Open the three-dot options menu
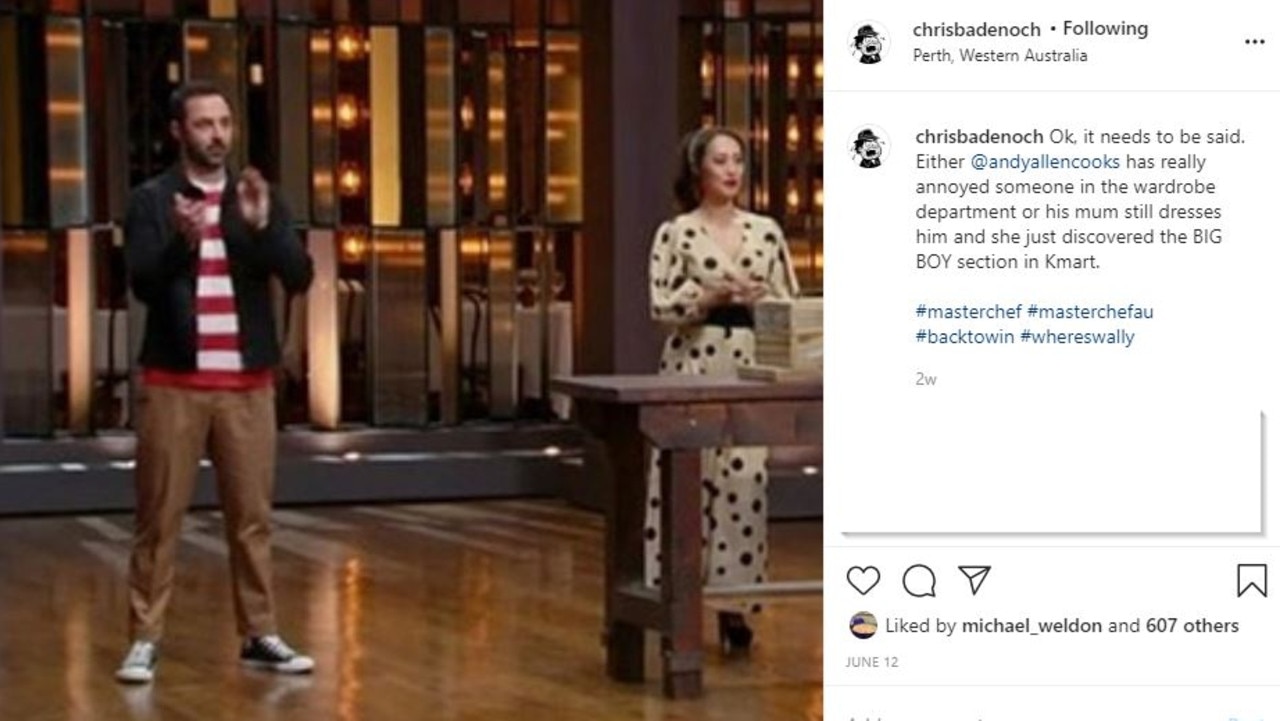Viewport: 1280px width, 721px height. (x=1254, y=42)
